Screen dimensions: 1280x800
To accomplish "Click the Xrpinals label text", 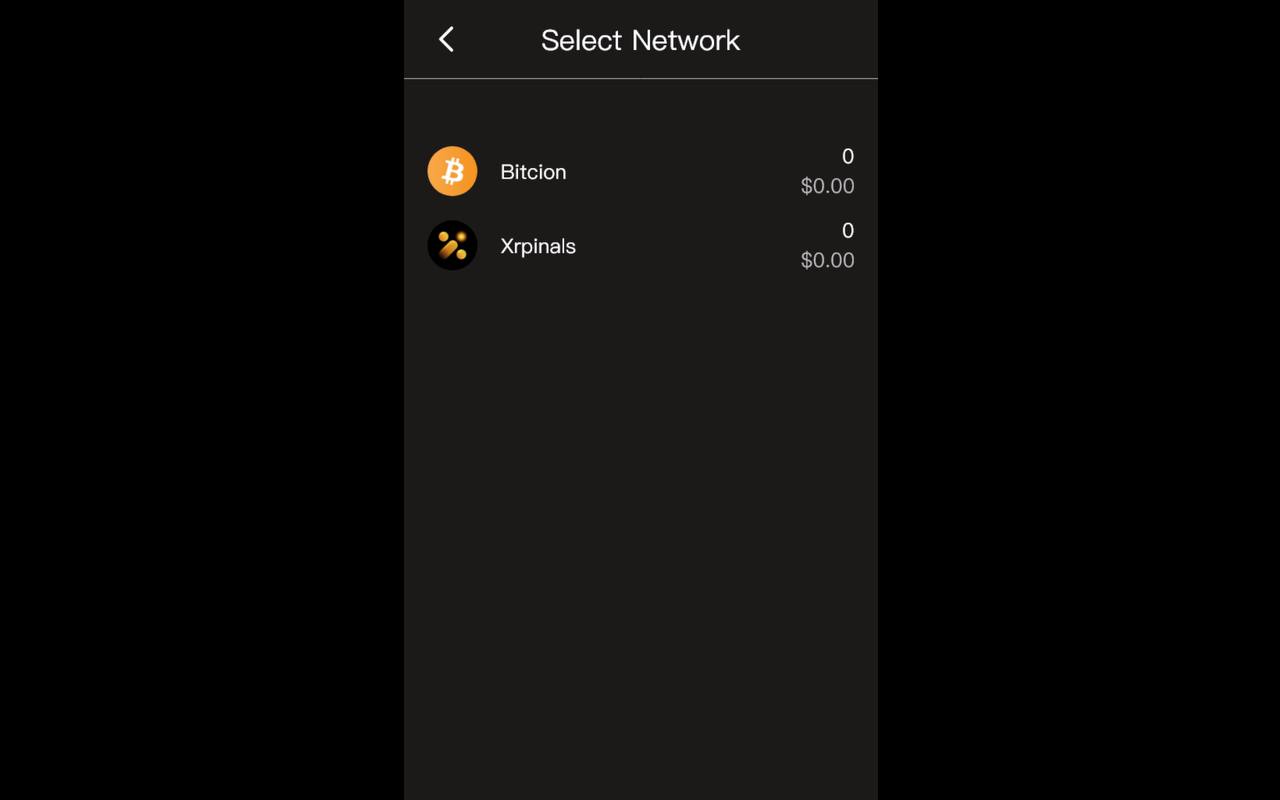I will click(538, 245).
